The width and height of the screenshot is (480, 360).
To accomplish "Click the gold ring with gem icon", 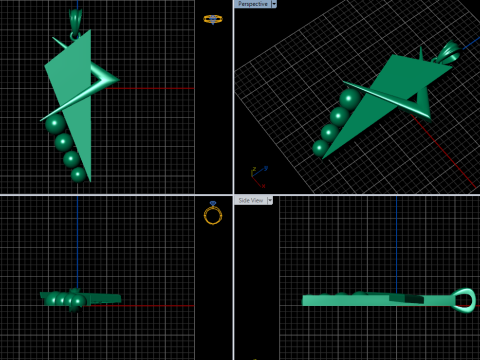I will [213, 213].
